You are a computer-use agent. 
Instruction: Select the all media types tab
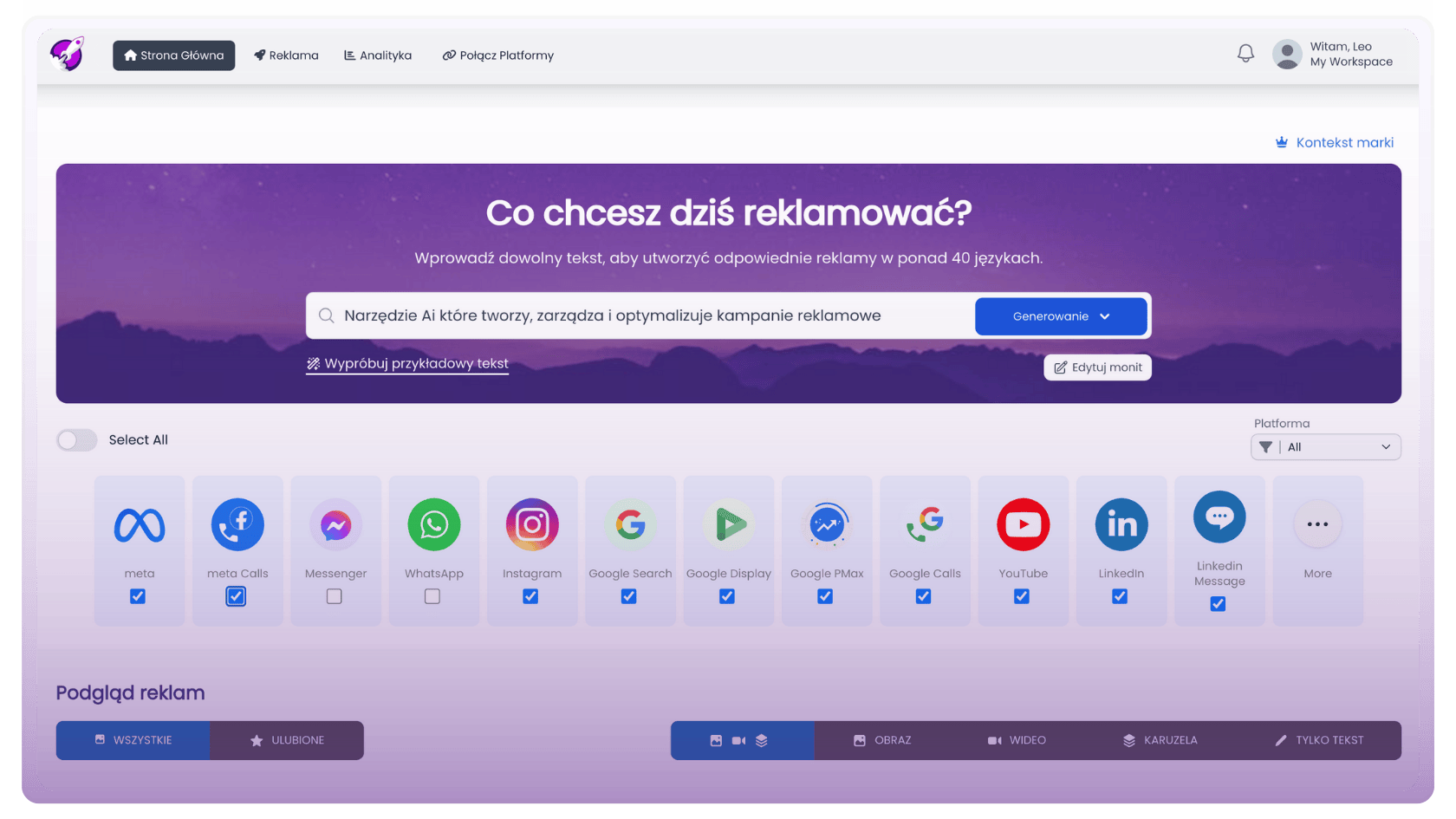[742, 740]
